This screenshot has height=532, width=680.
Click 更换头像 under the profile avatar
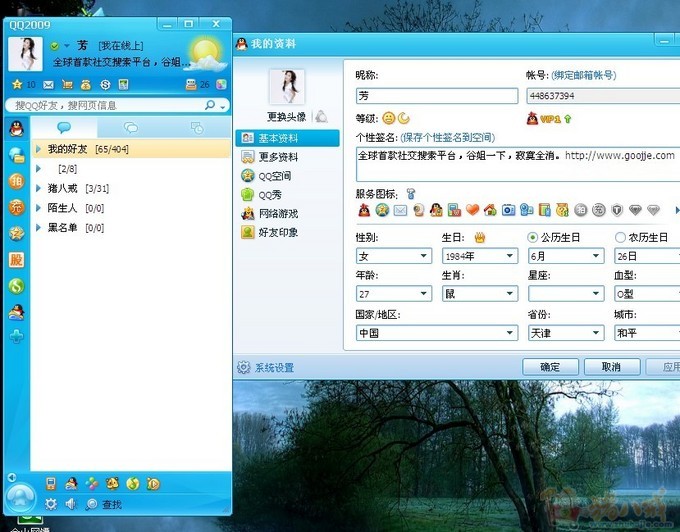pos(286,116)
